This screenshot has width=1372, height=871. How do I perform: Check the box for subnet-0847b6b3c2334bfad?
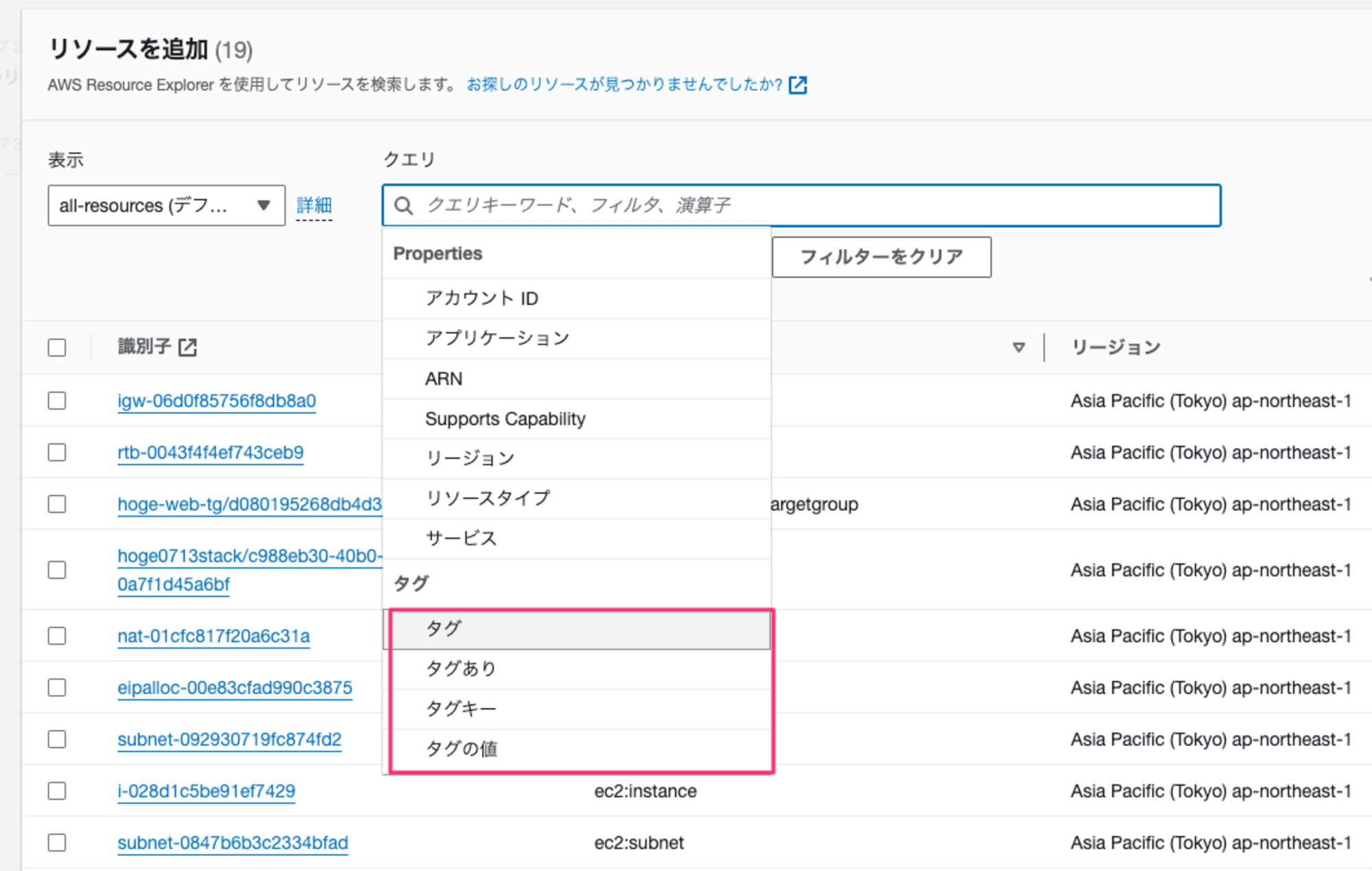tap(57, 842)
